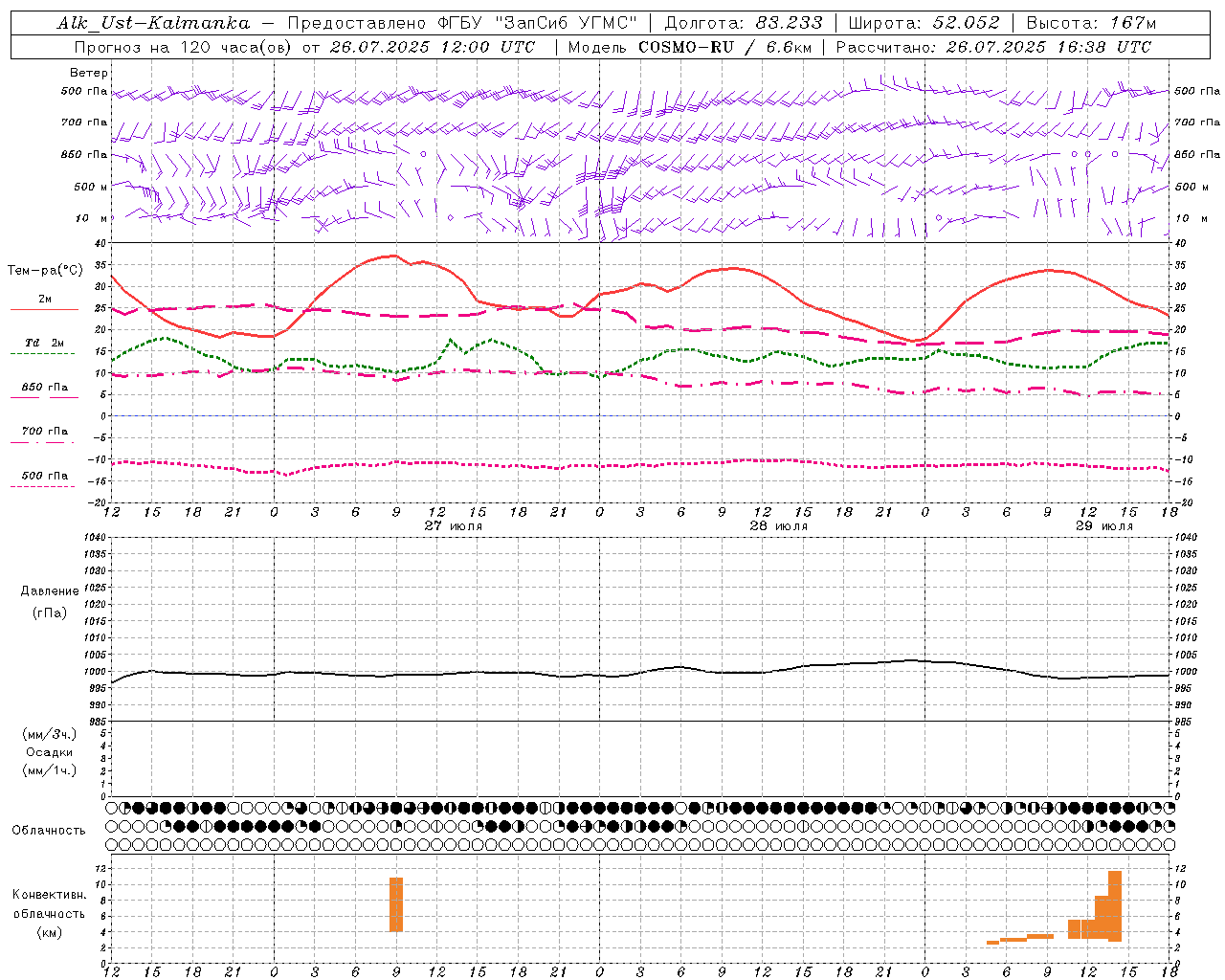1225x980 pixels.
Task: Select the Td 2м dew point legend entry
Action: click(x=44, y=343)
